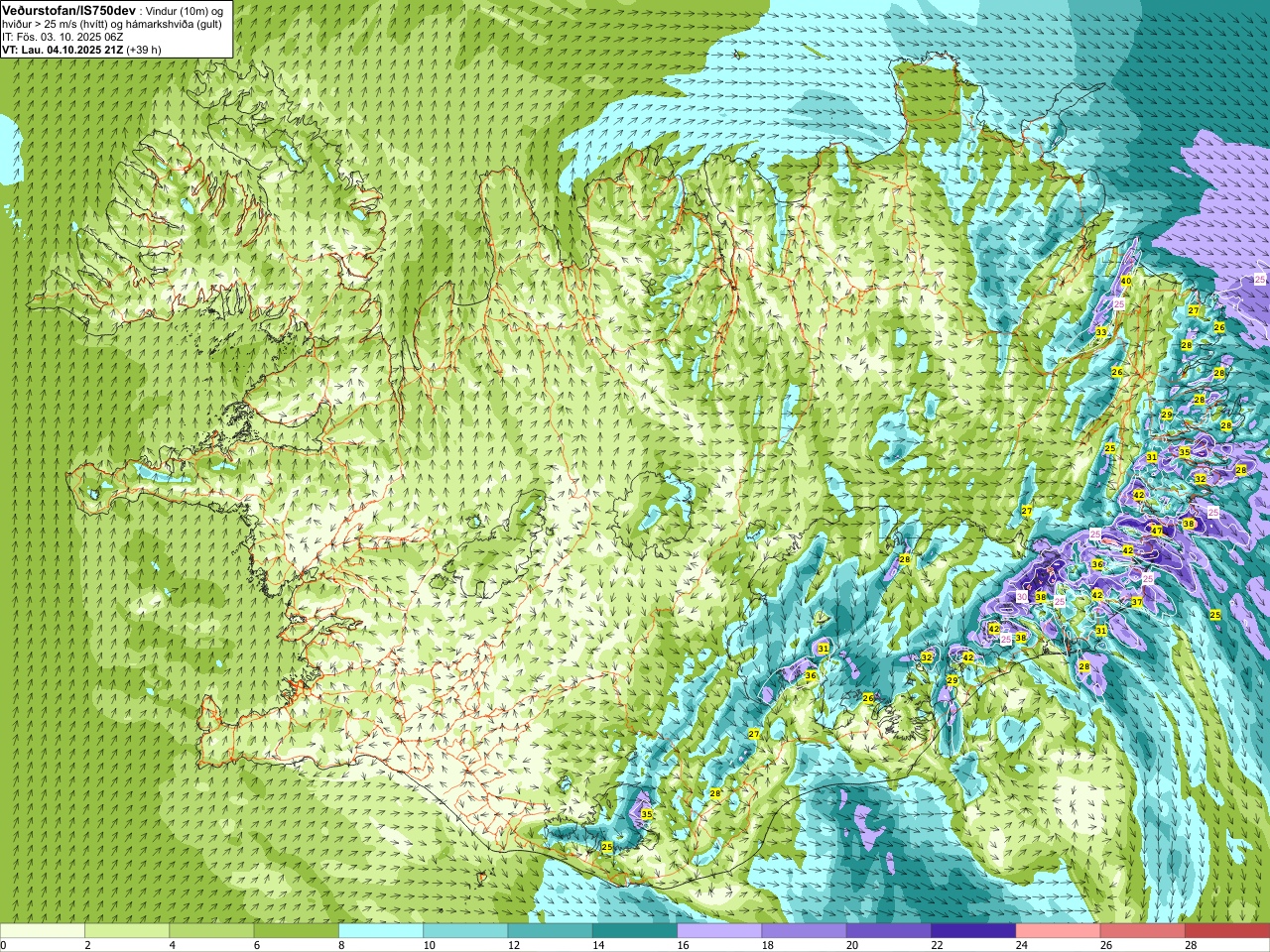Click the 10–12 m/s legend color swatch
The width and height of the screenshot is (1270, 952).
[x=465, y=931]
